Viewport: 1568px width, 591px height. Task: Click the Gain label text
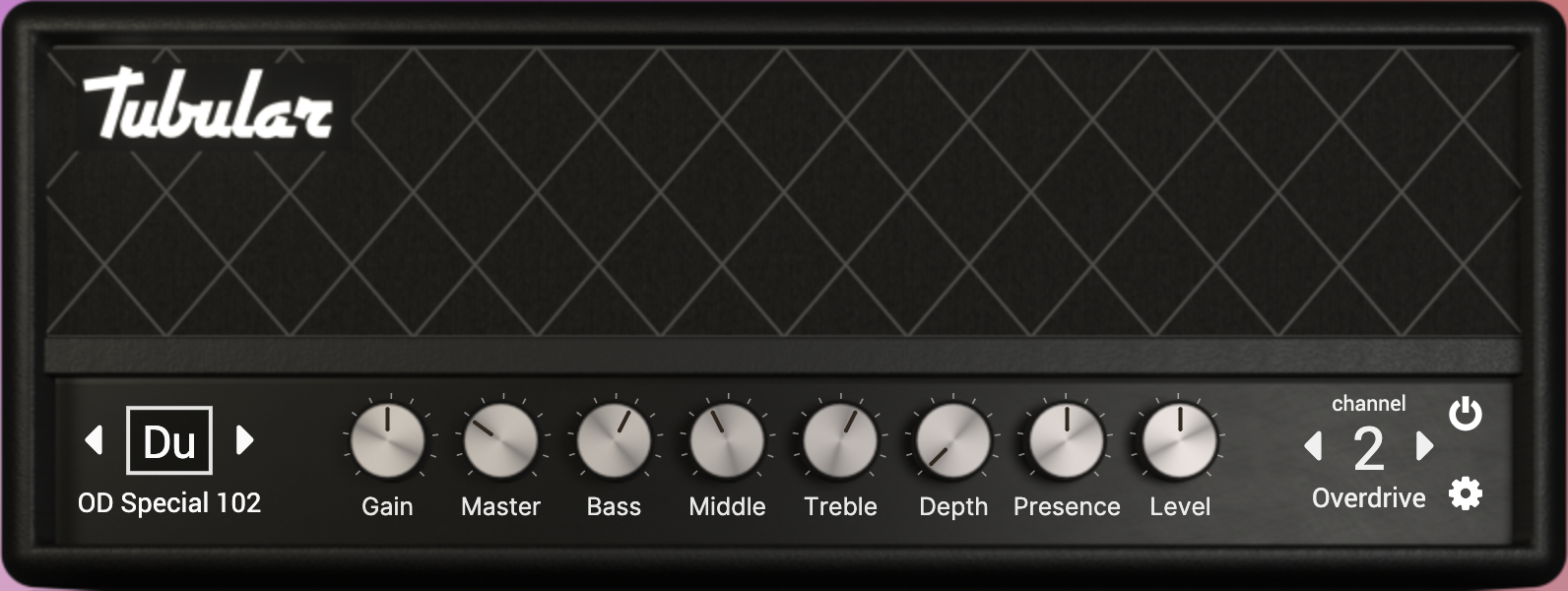pos(387,506)
